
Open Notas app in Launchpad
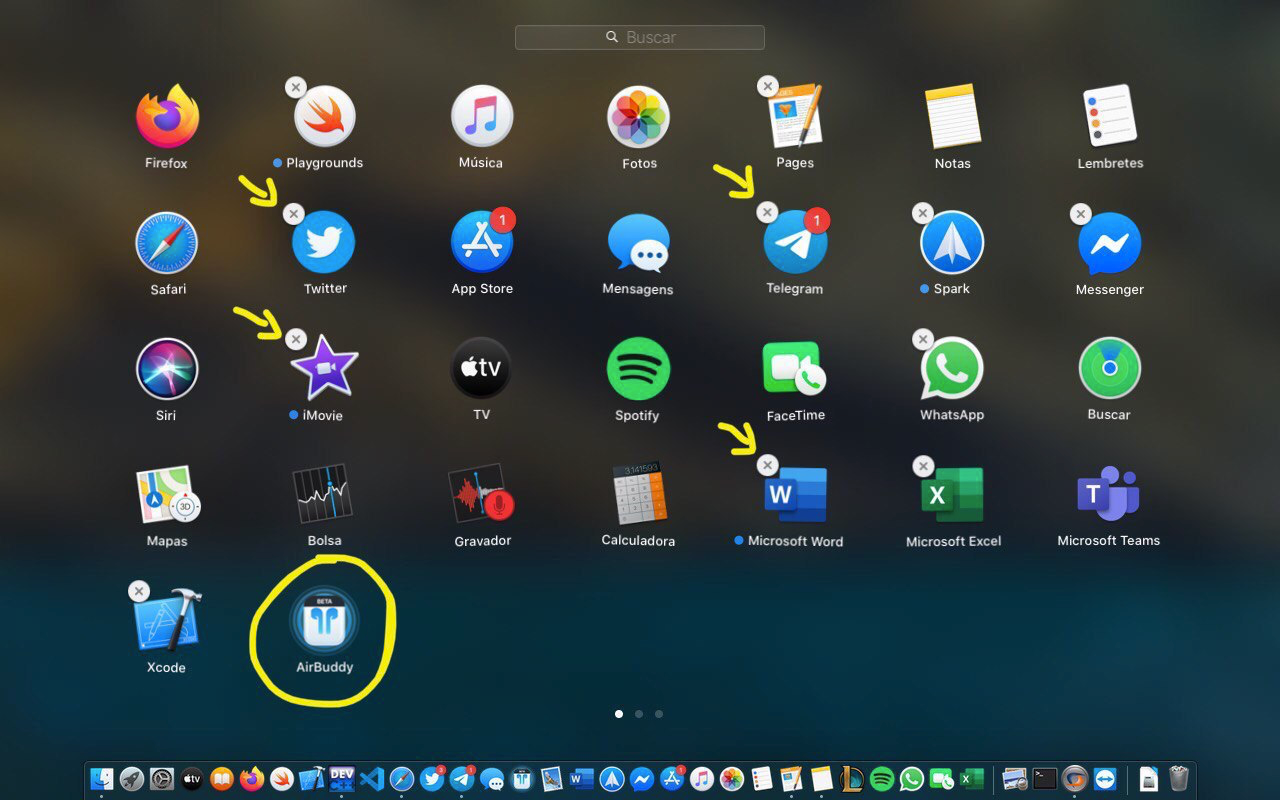point(952,117)
